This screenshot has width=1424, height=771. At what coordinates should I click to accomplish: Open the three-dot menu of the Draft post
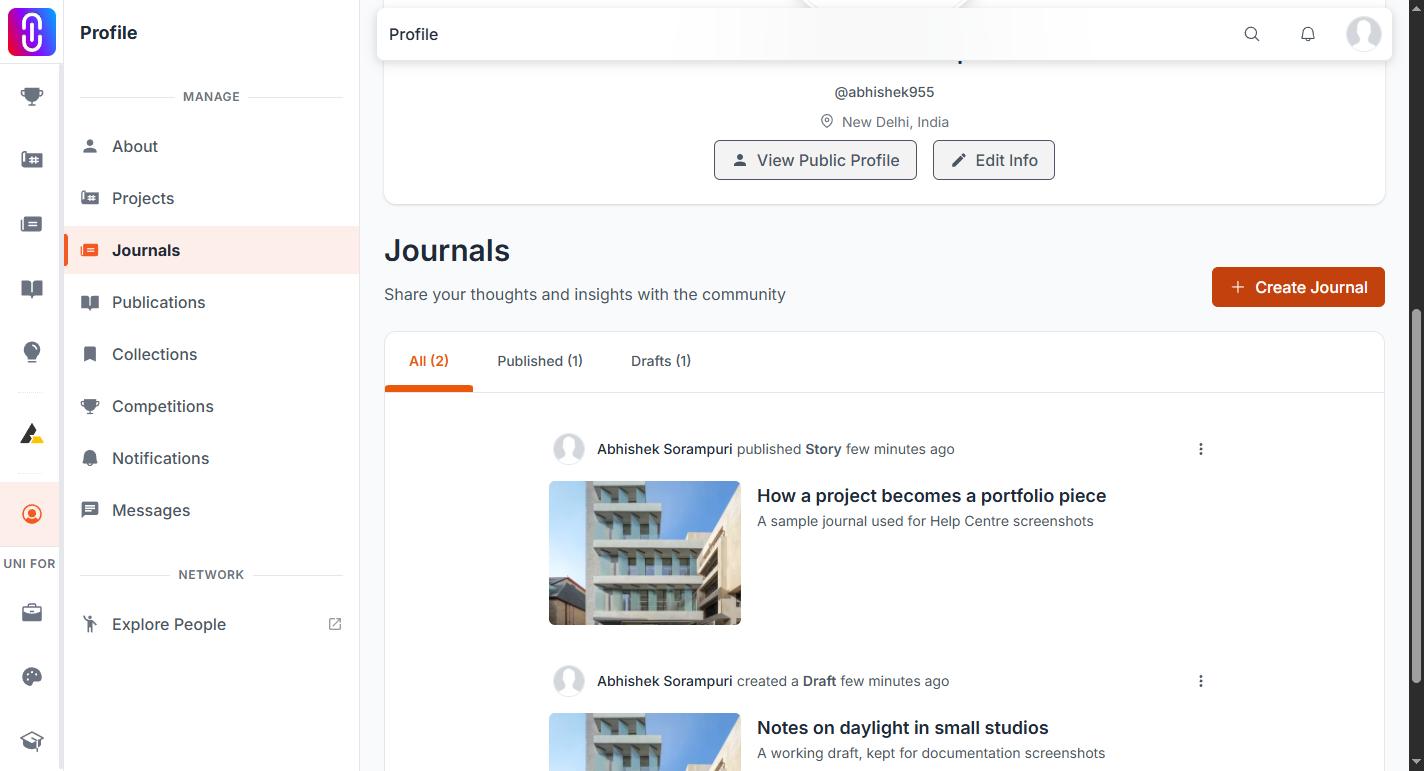tap(1201, 681)
